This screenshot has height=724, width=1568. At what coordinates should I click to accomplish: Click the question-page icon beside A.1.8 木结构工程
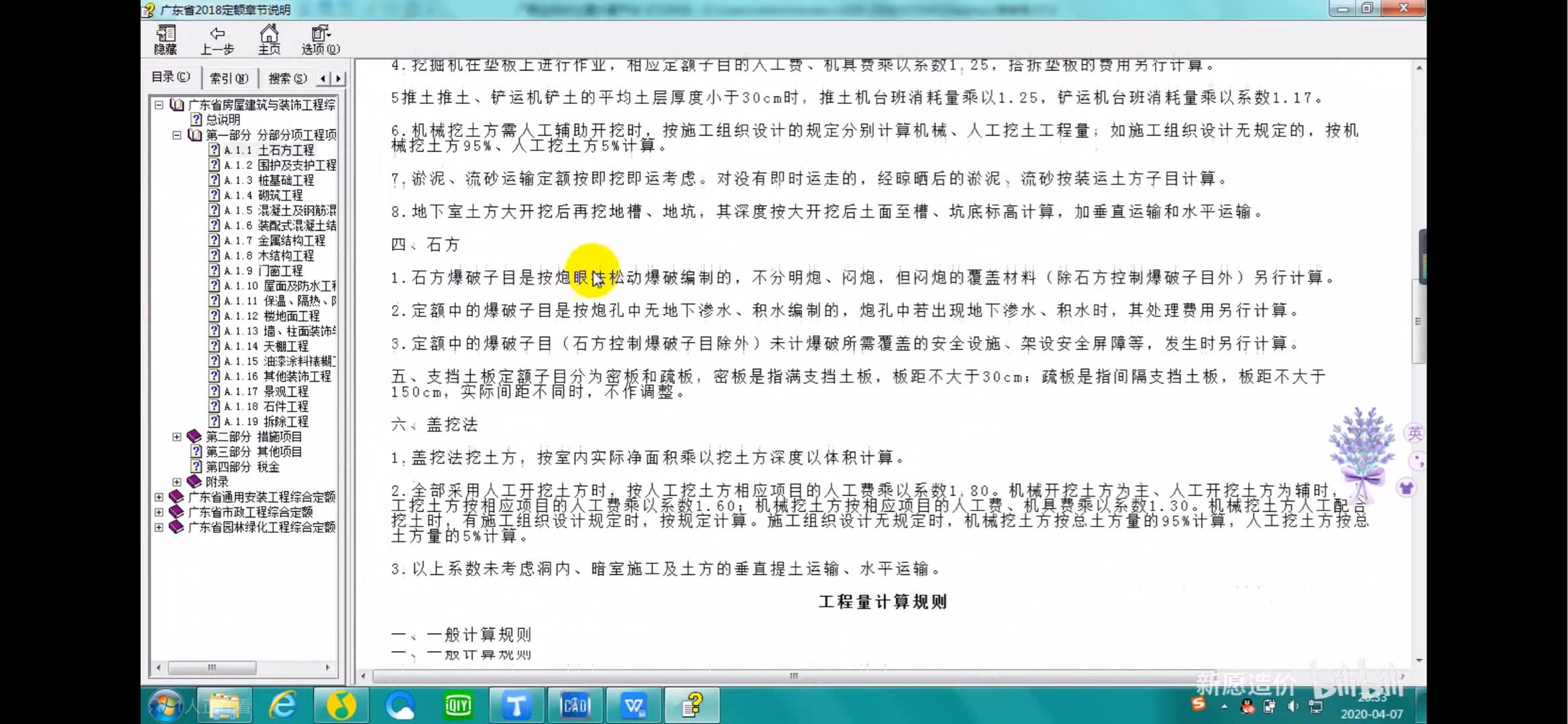tap(214, 255)
